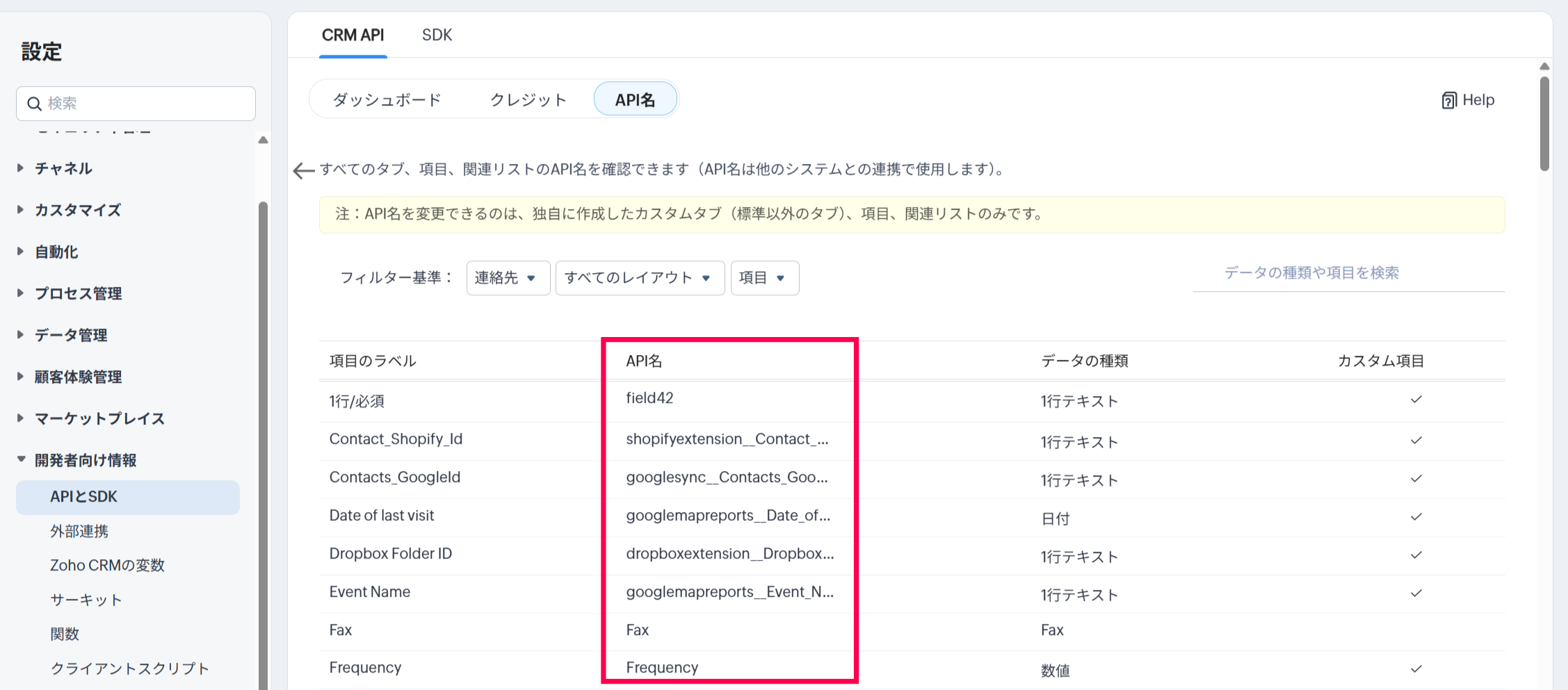This screenshot has width=1568, height=690.
Task: Switch to the ダッシュボード tab
Action: click(x=387, y=100)
